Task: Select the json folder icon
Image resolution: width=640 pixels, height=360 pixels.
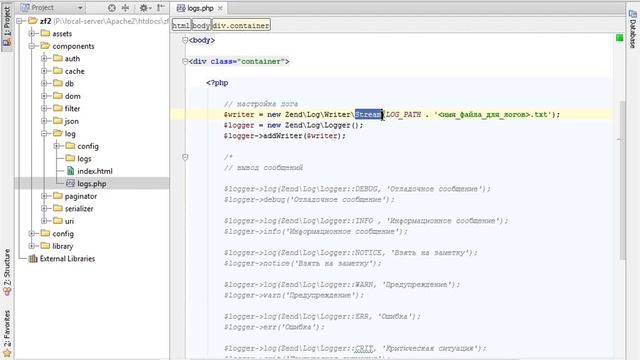Action: [x=58, y=121]
